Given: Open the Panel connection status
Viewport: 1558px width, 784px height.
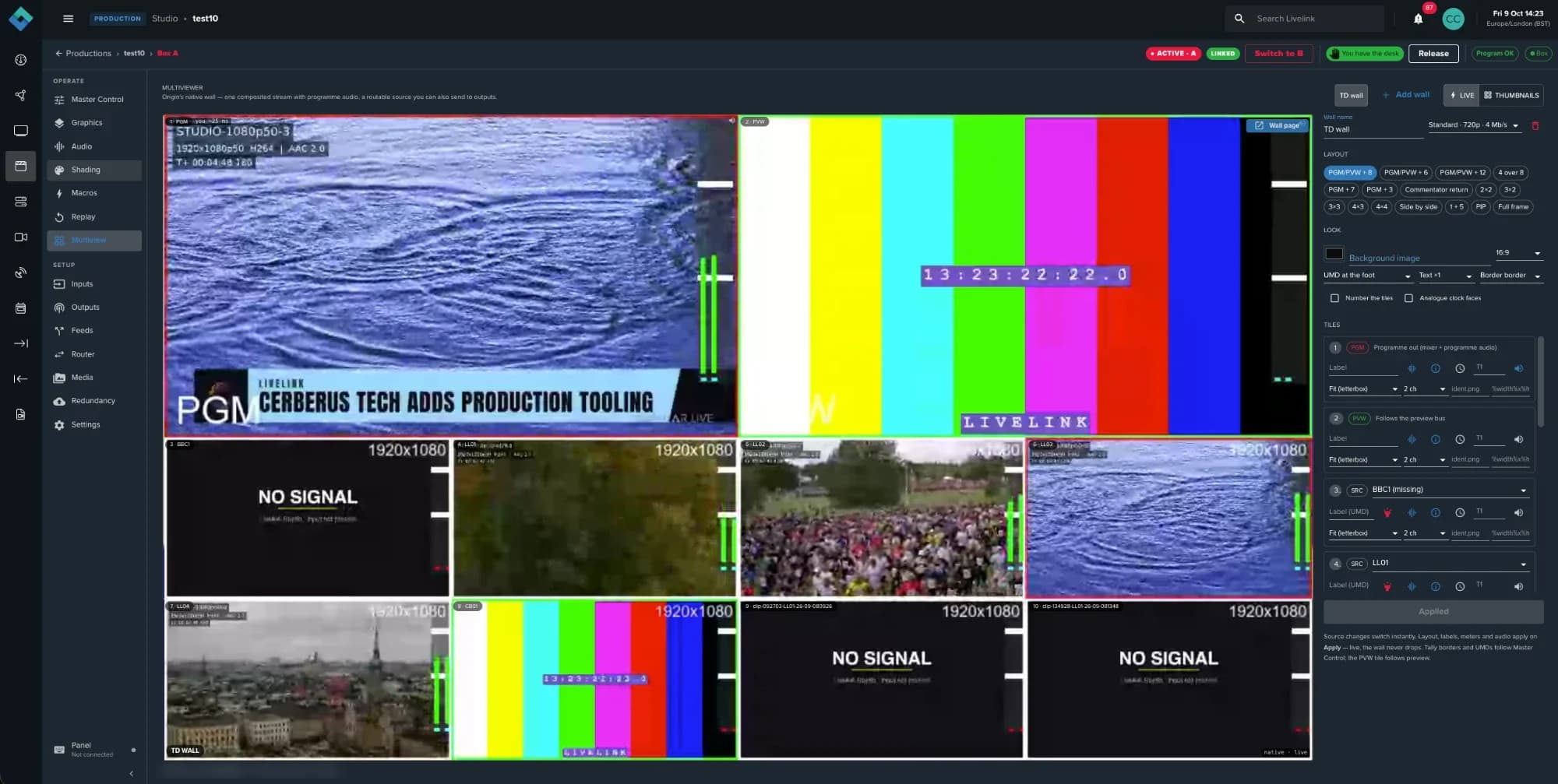Looking at the screenshot, I should point(93,749).
